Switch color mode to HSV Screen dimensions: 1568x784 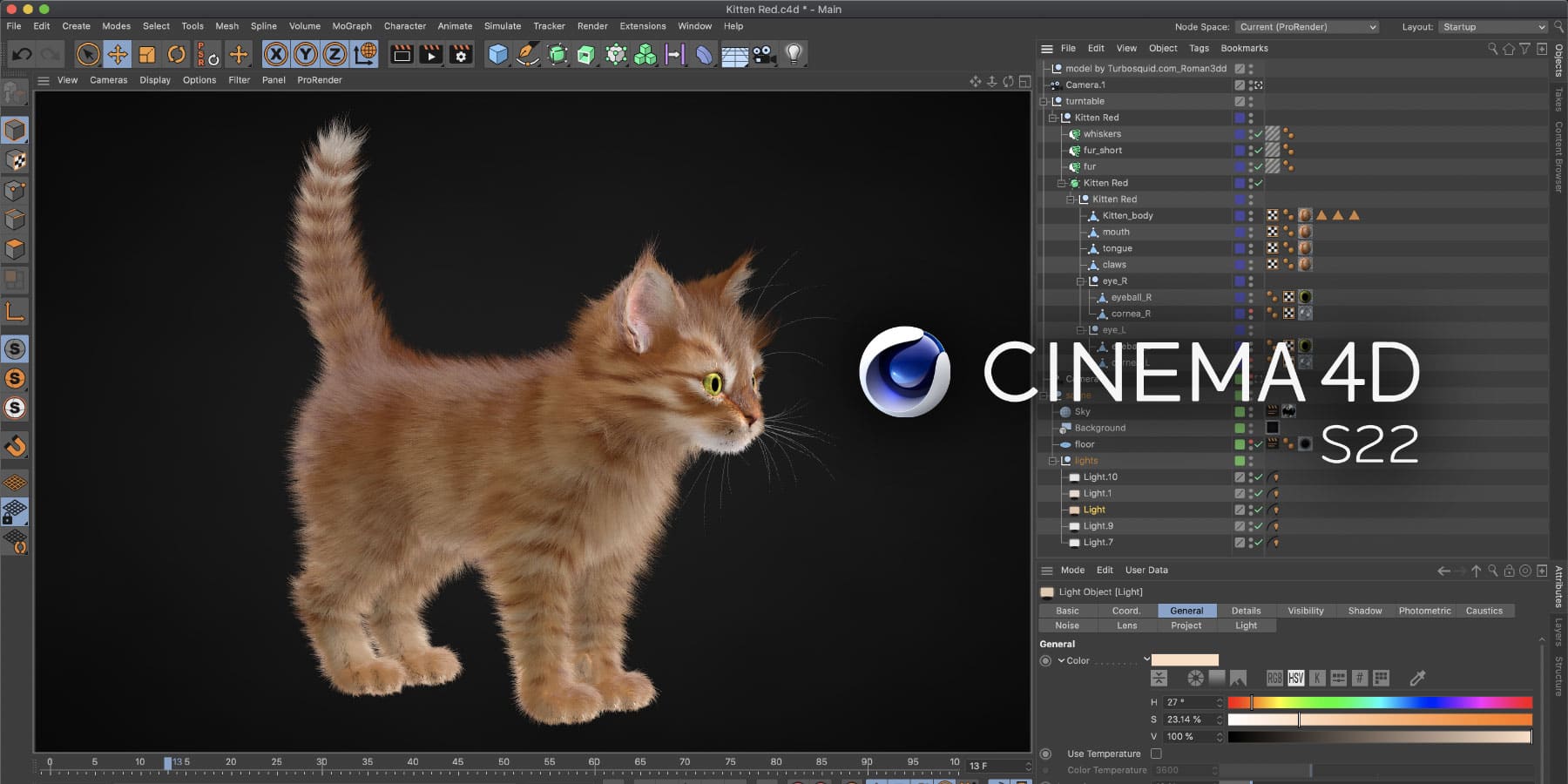[x=1295, y=678]
